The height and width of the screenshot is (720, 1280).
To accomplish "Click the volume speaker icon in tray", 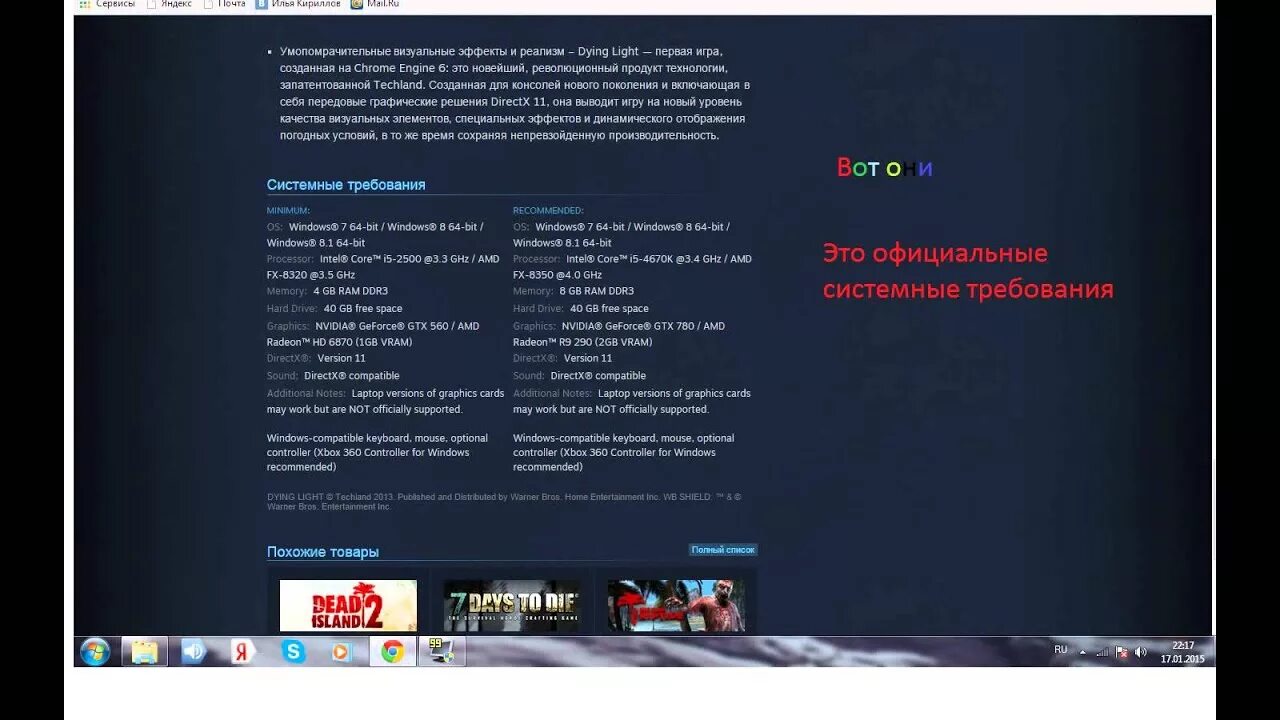I will 1141,652.
